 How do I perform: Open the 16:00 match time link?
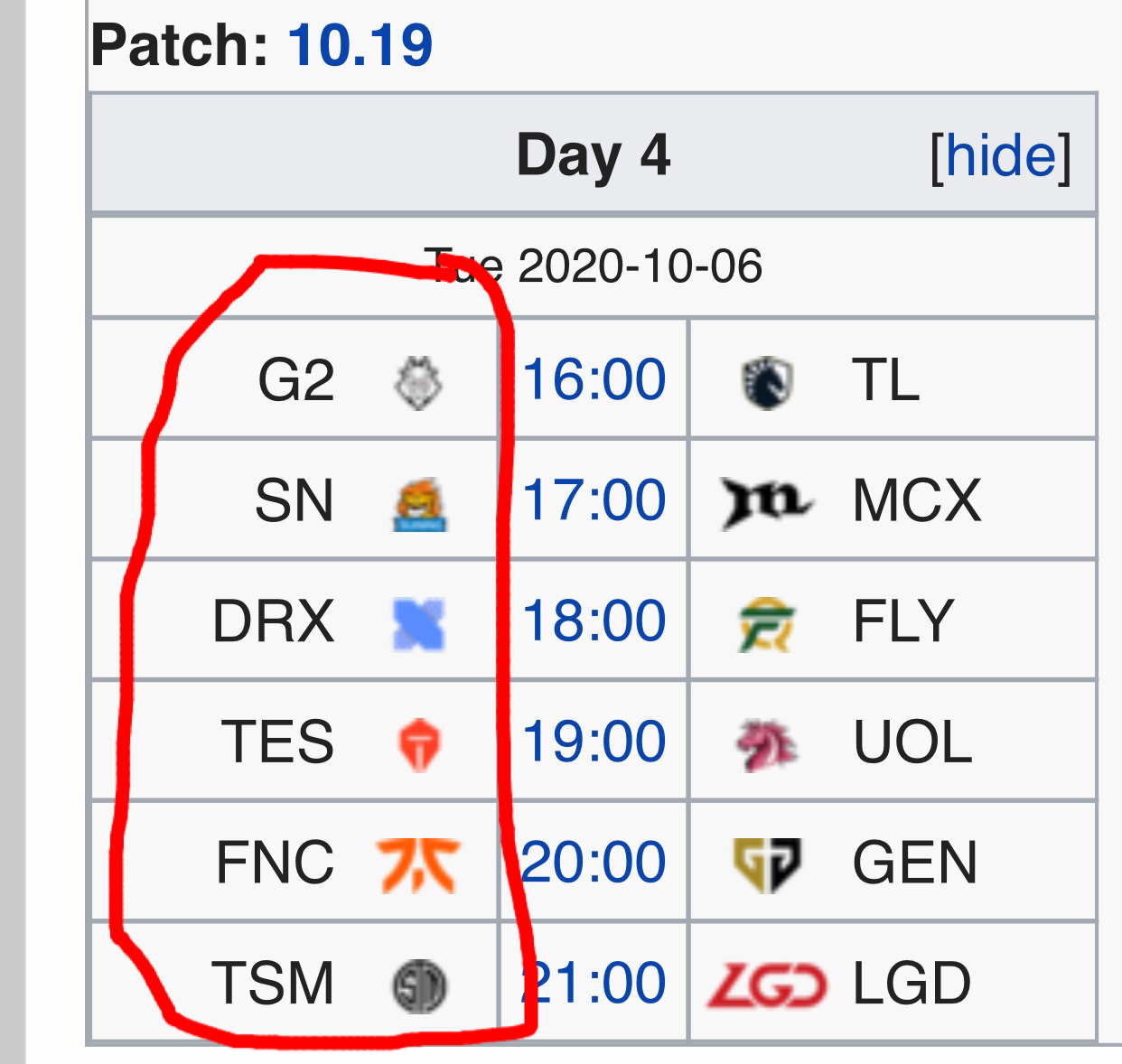click(594, 379)
